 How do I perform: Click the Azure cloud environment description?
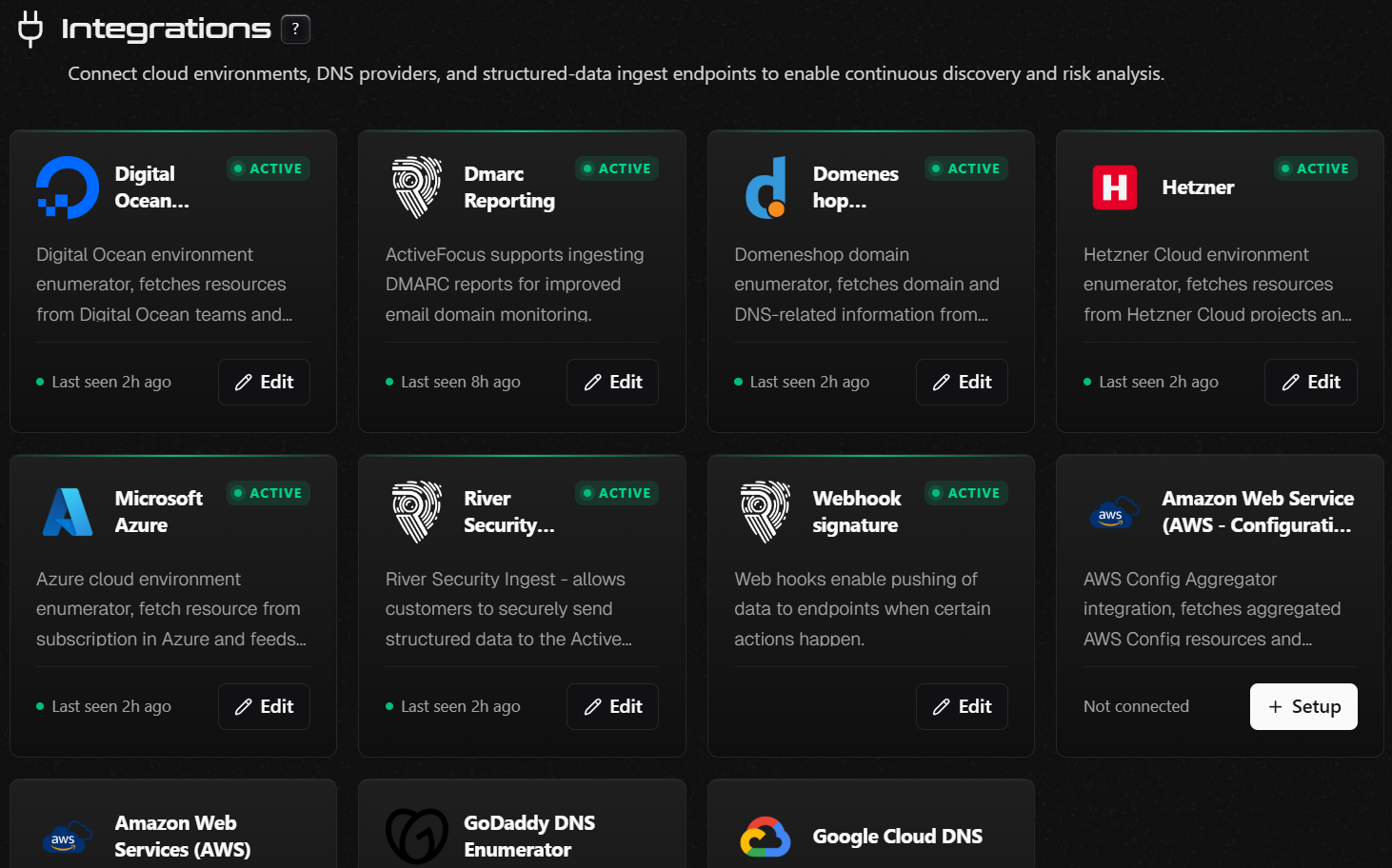171,609
